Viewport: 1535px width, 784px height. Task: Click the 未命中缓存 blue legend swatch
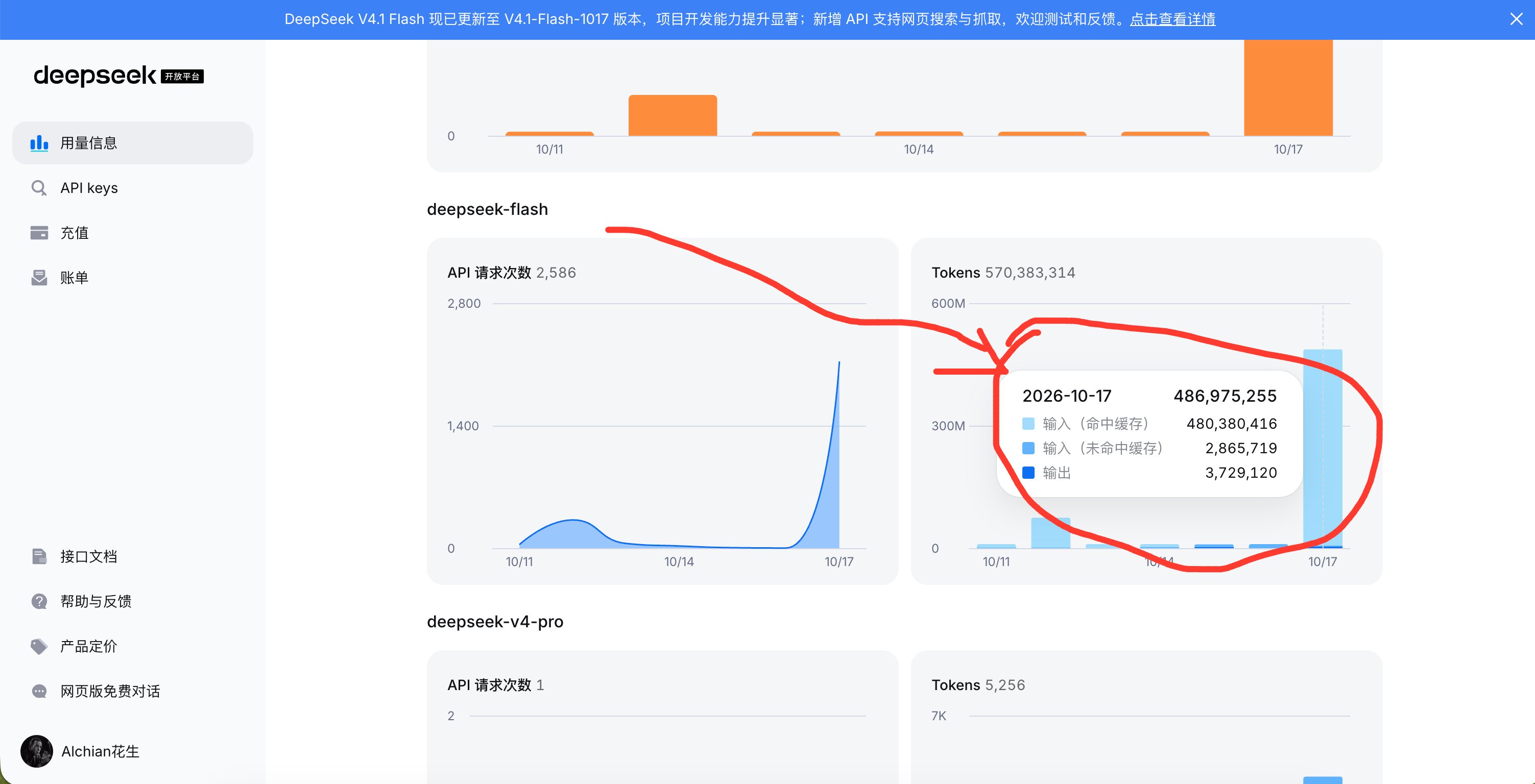point(1028,448)
